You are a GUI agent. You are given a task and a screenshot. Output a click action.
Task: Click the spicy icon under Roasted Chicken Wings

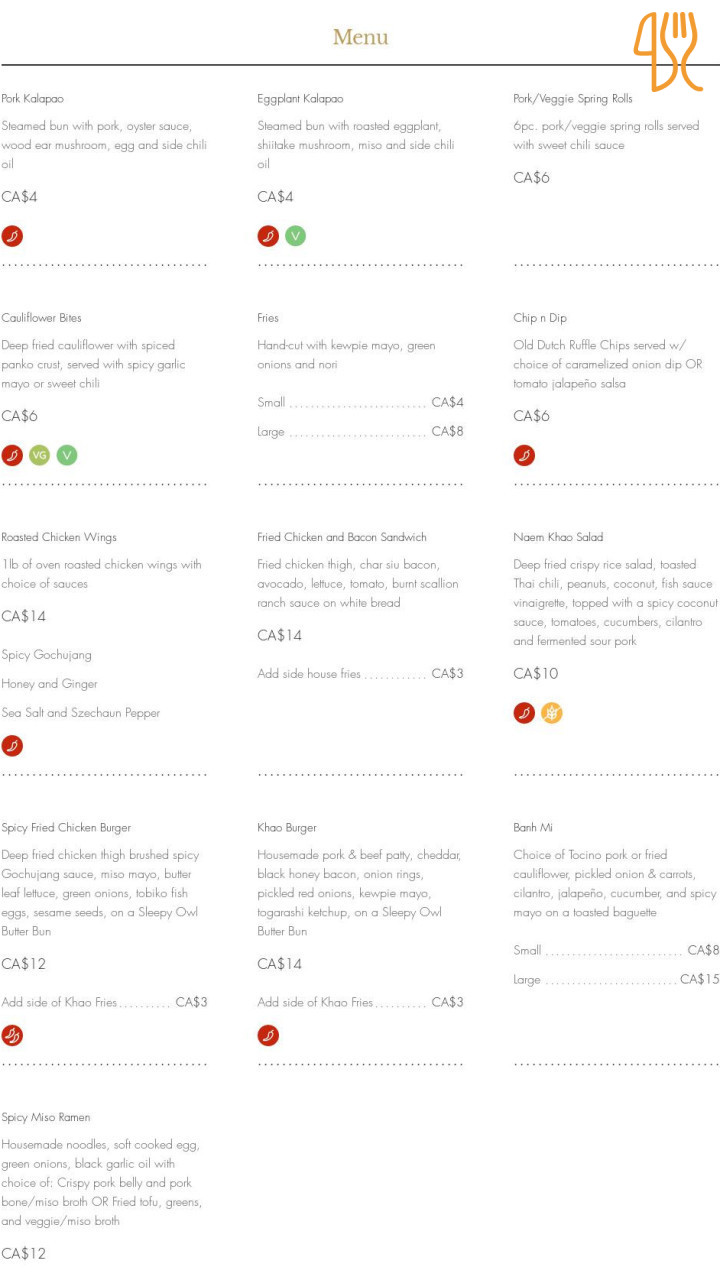(x=12, y=745)
